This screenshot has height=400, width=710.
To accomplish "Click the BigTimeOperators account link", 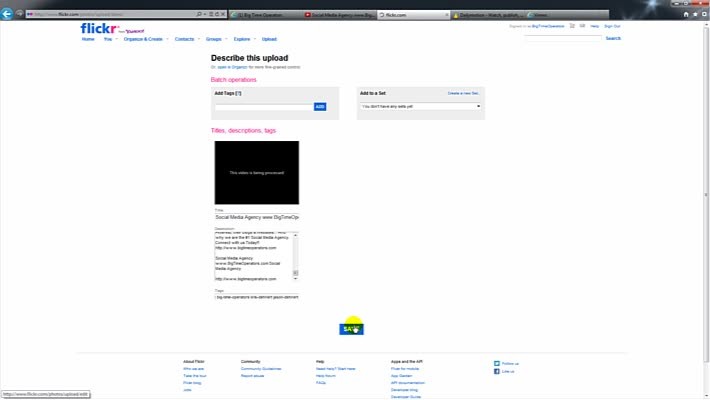I will click(548, 26).
